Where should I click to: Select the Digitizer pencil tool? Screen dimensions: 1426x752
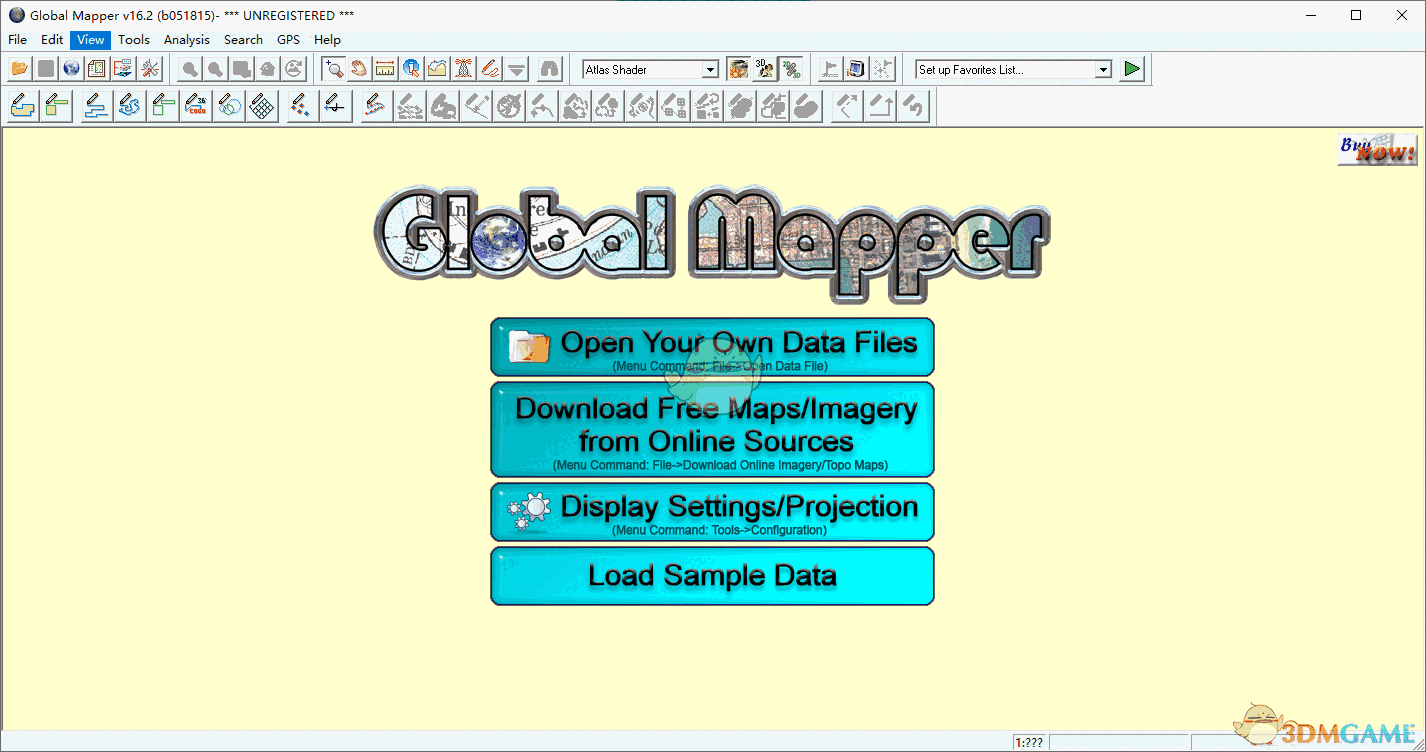pos(489,68)
